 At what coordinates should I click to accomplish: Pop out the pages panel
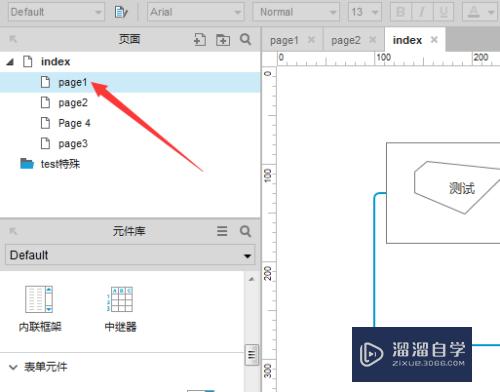(x=13, y=39)
